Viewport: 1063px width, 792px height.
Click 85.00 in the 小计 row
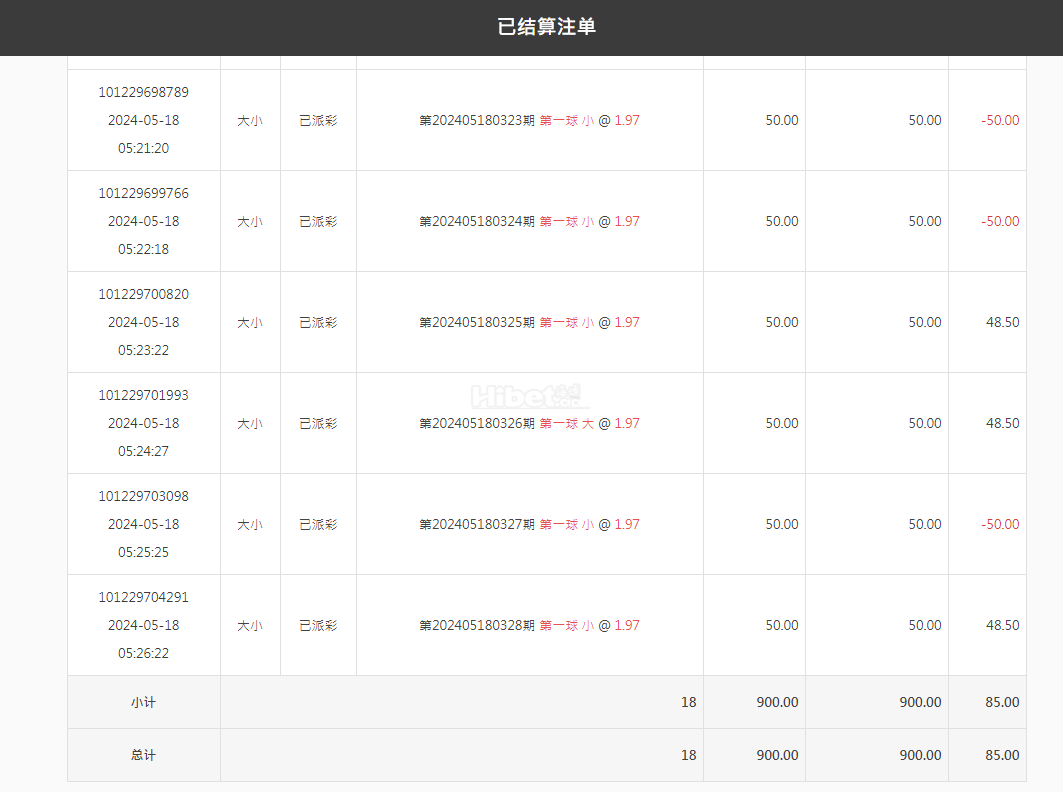pyautogui.click(x=1003, y=702)
